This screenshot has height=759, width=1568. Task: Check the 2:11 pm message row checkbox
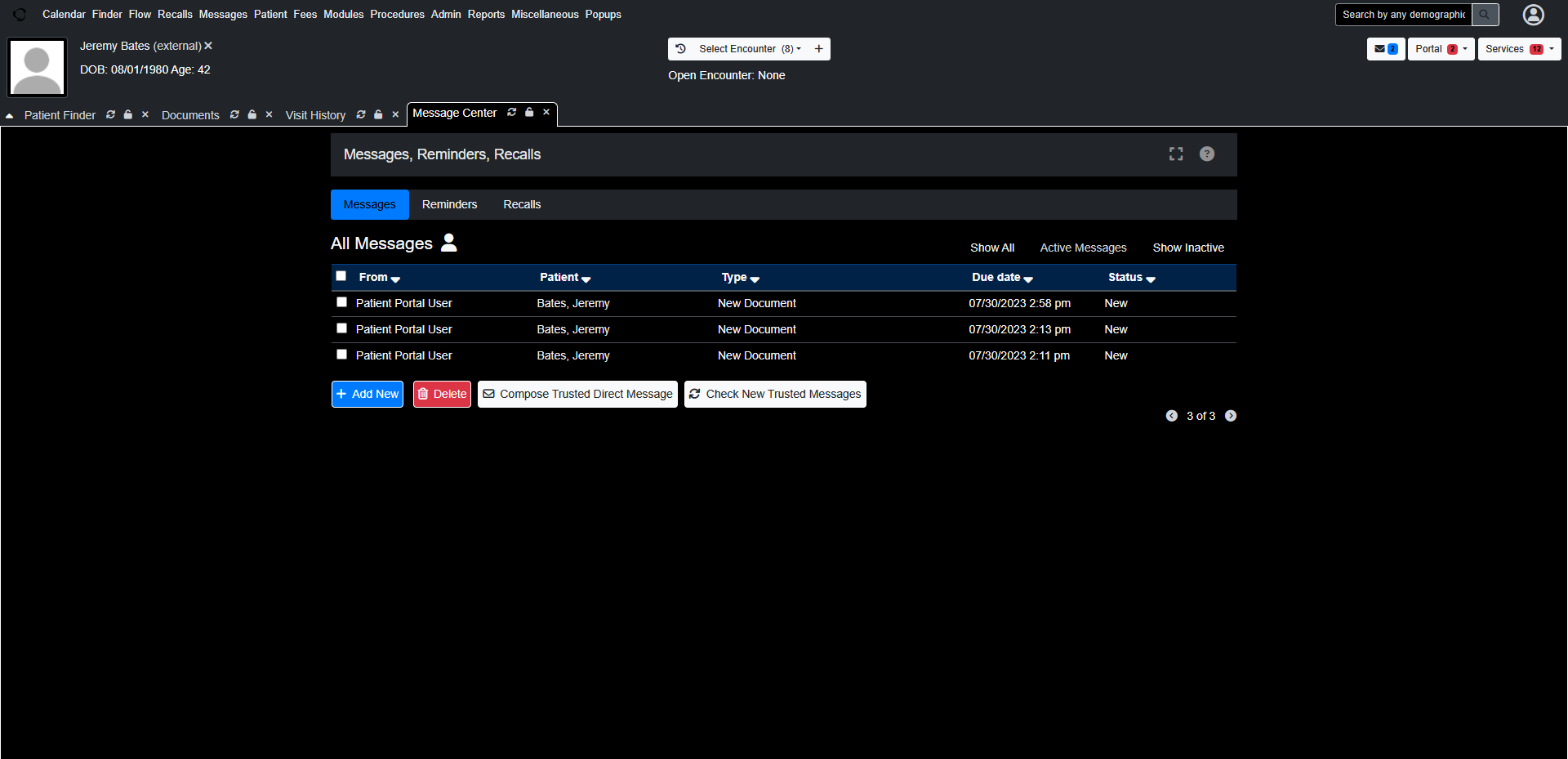[341, 354]
